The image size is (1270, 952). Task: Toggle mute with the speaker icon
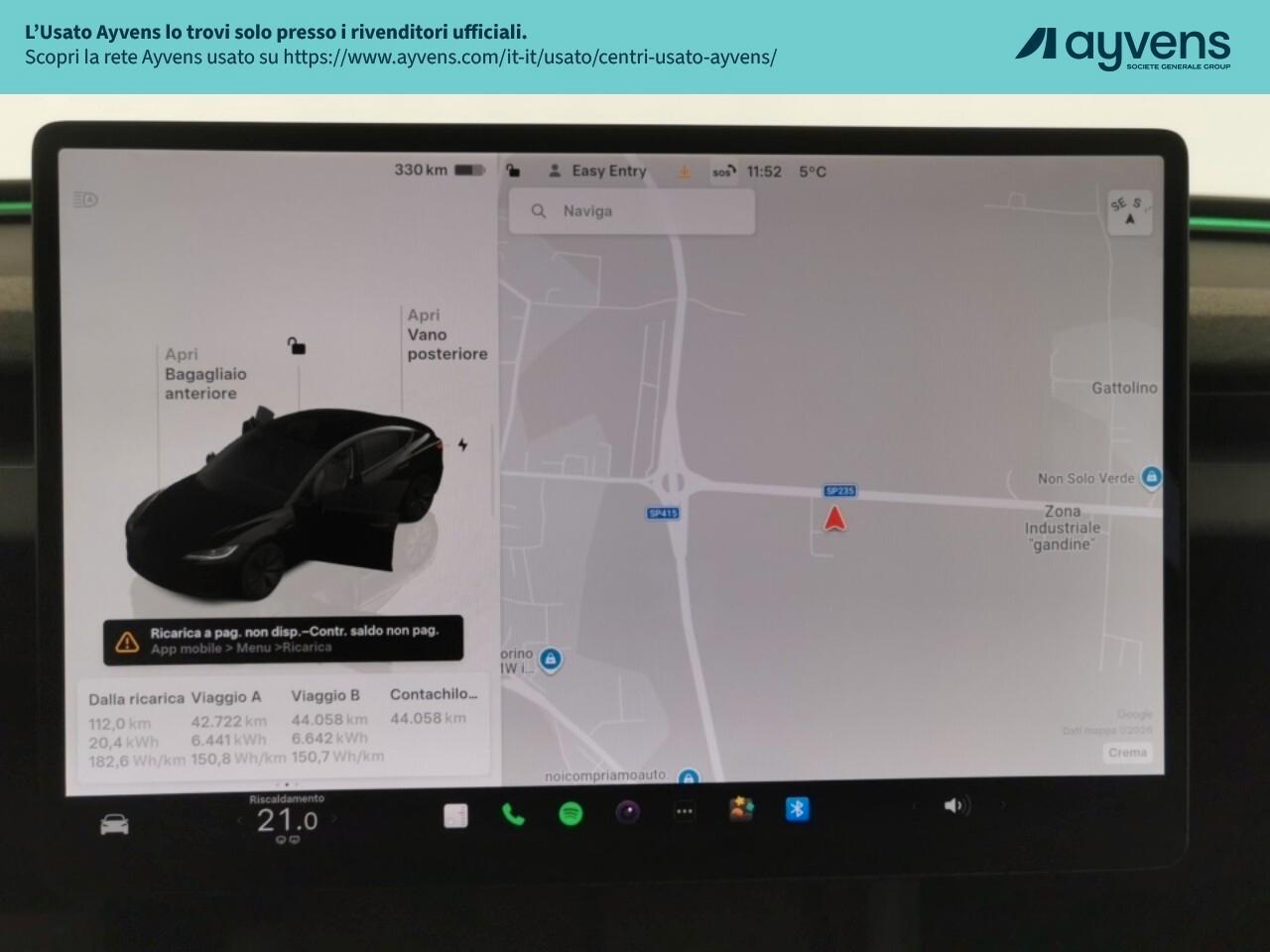point(954,805)
